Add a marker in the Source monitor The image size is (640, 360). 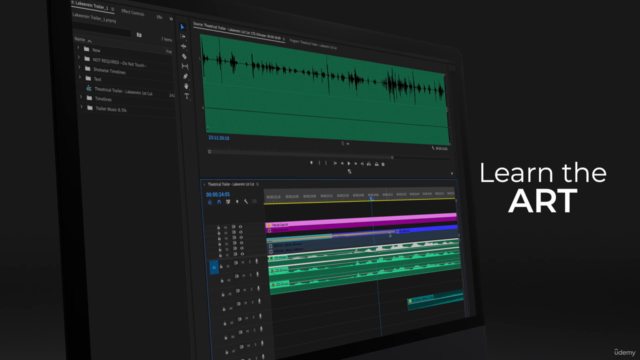pos(311,162)
